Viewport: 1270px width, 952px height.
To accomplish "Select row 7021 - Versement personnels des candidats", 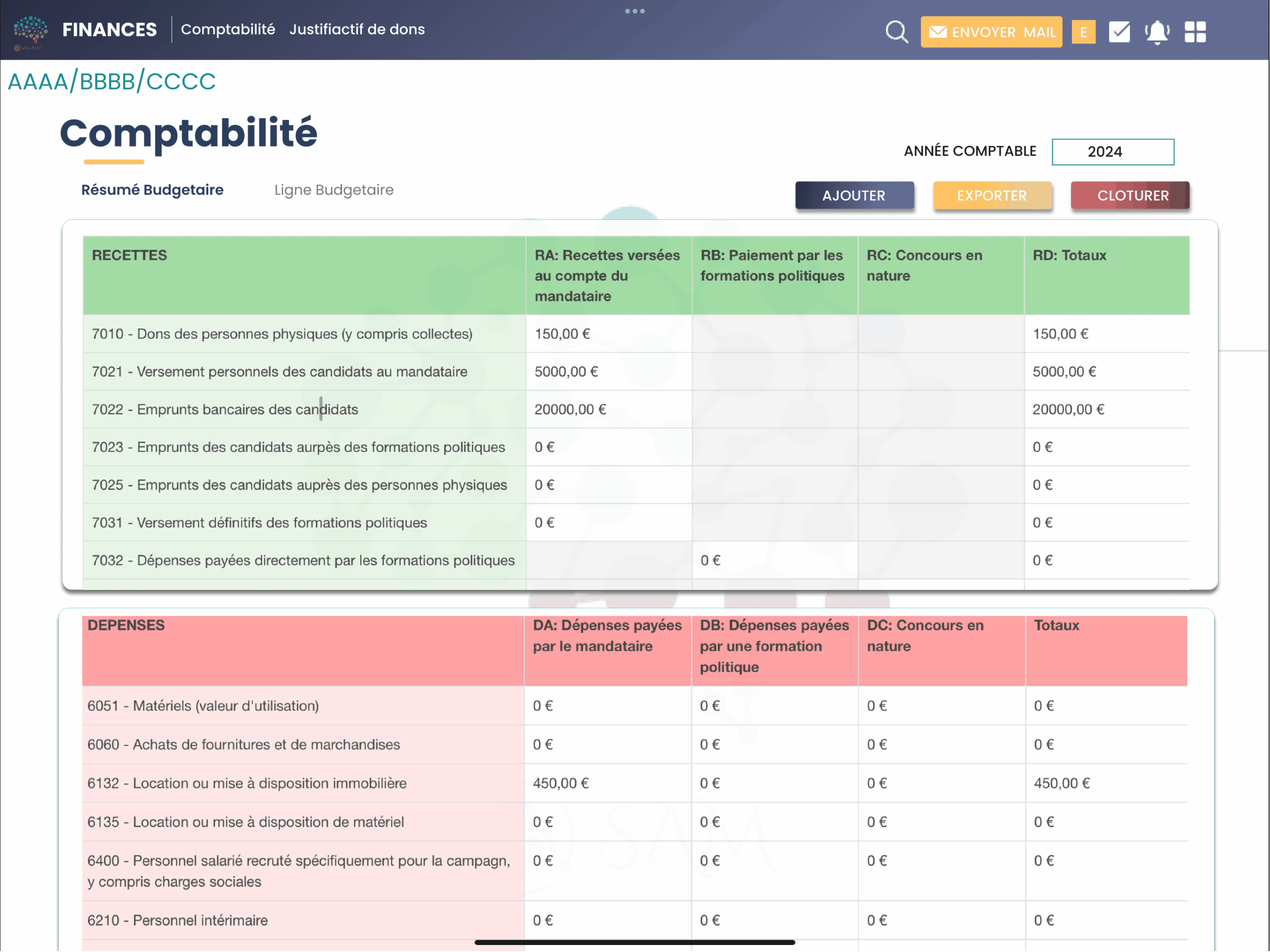I will [636, 372].
